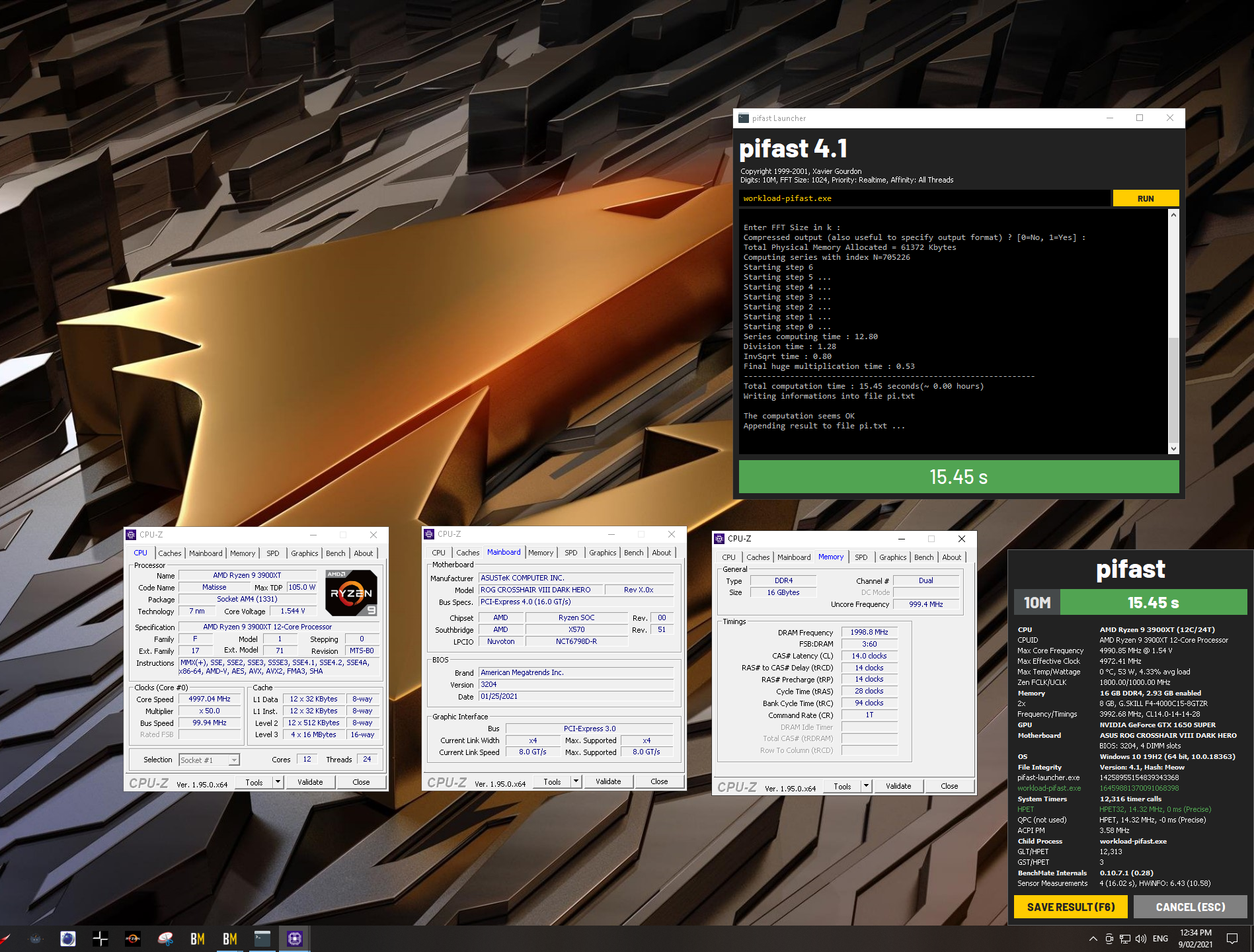Click the scroll up arrow in pifast console
1254x952 pixels.
(x=1173, y=215)
